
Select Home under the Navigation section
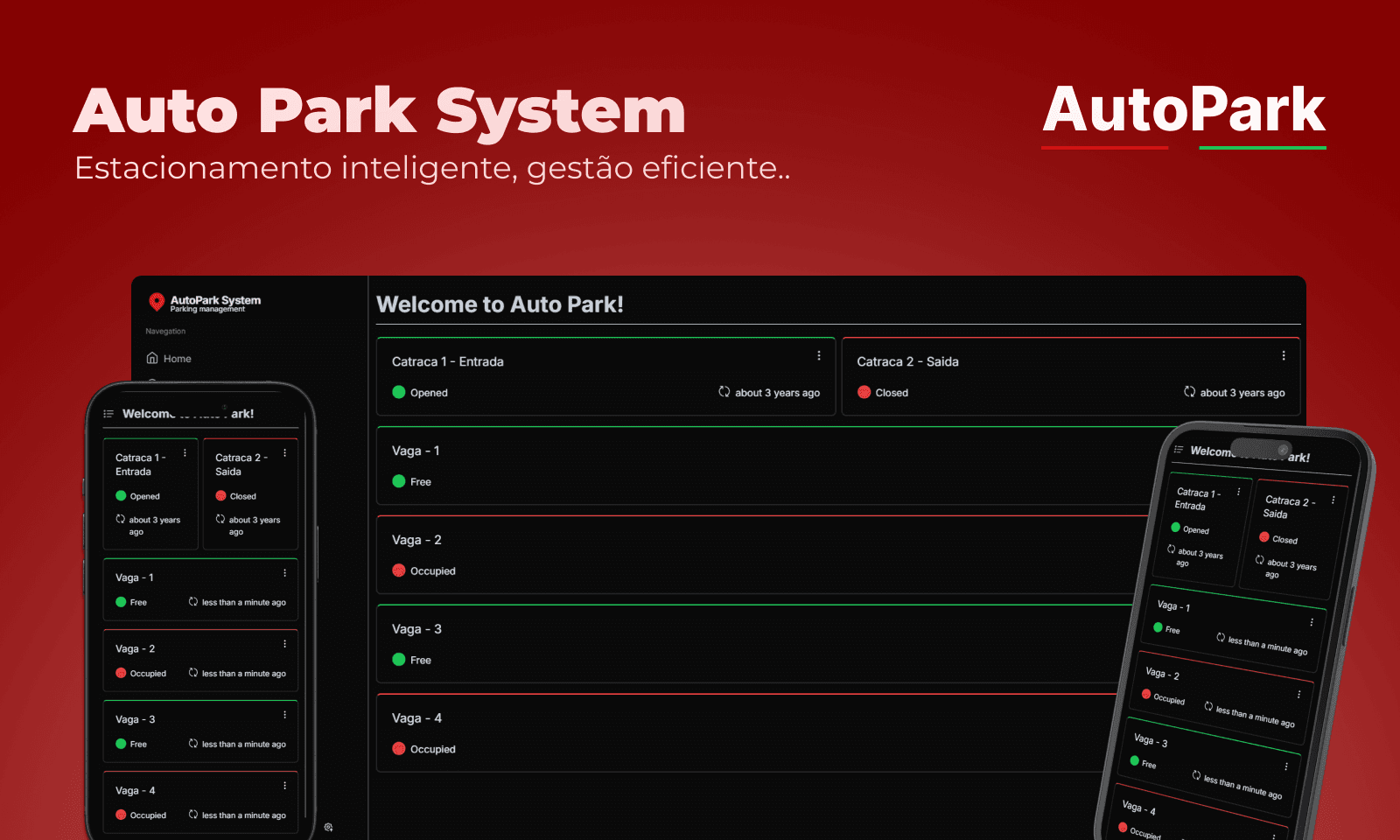click(176, 358)
